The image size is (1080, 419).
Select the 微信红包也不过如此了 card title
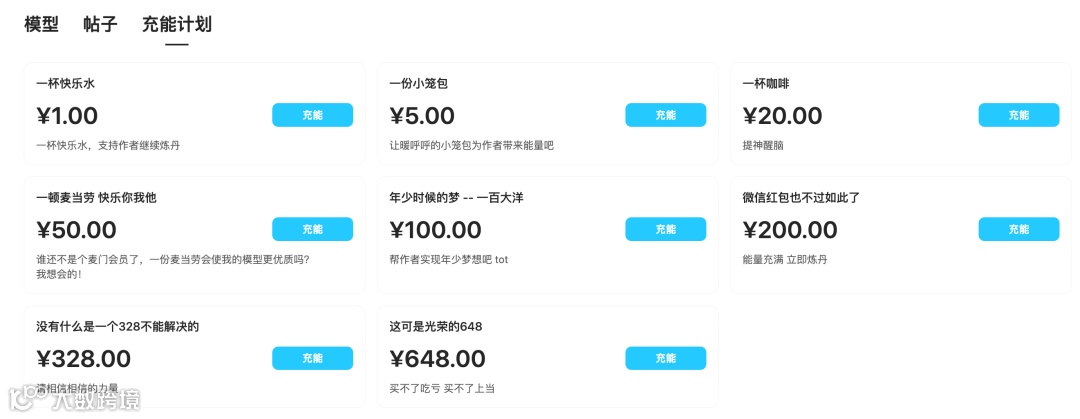coord(801,198)
